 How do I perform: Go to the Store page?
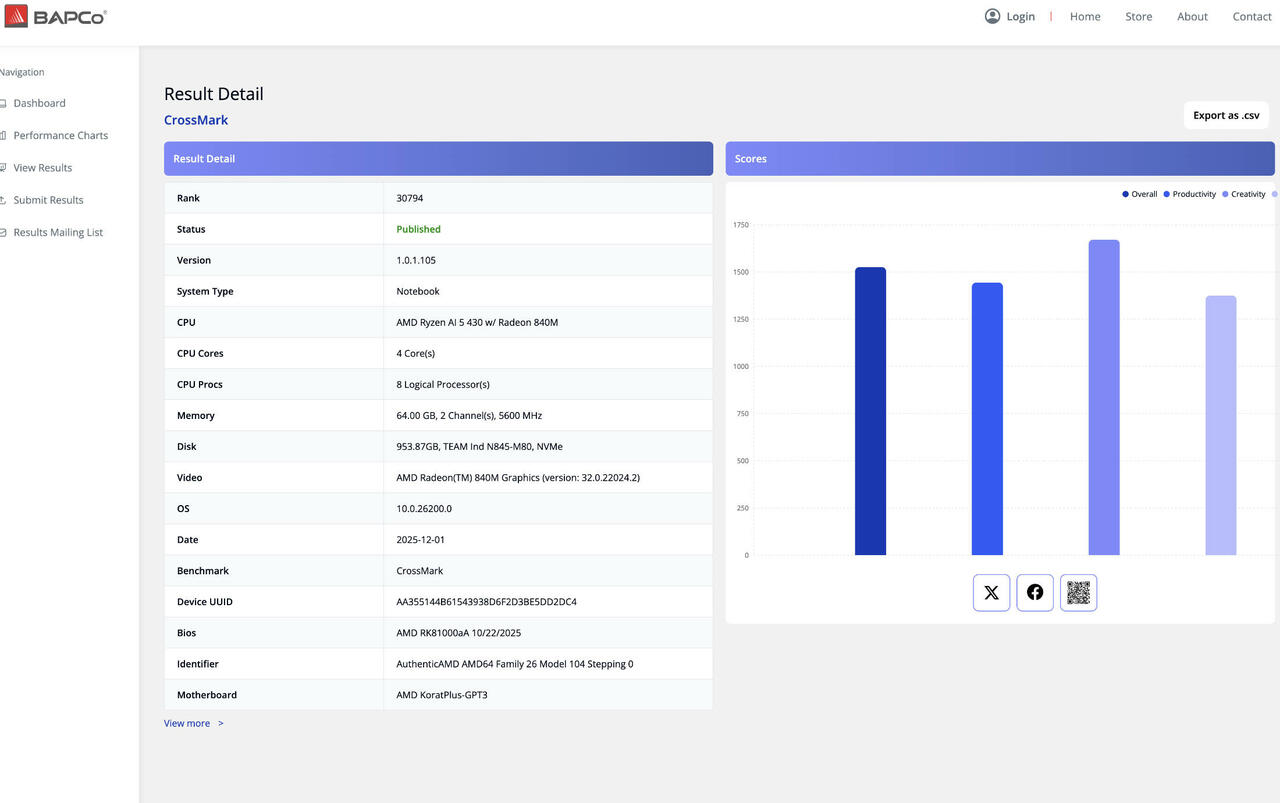coord(1138,16)
